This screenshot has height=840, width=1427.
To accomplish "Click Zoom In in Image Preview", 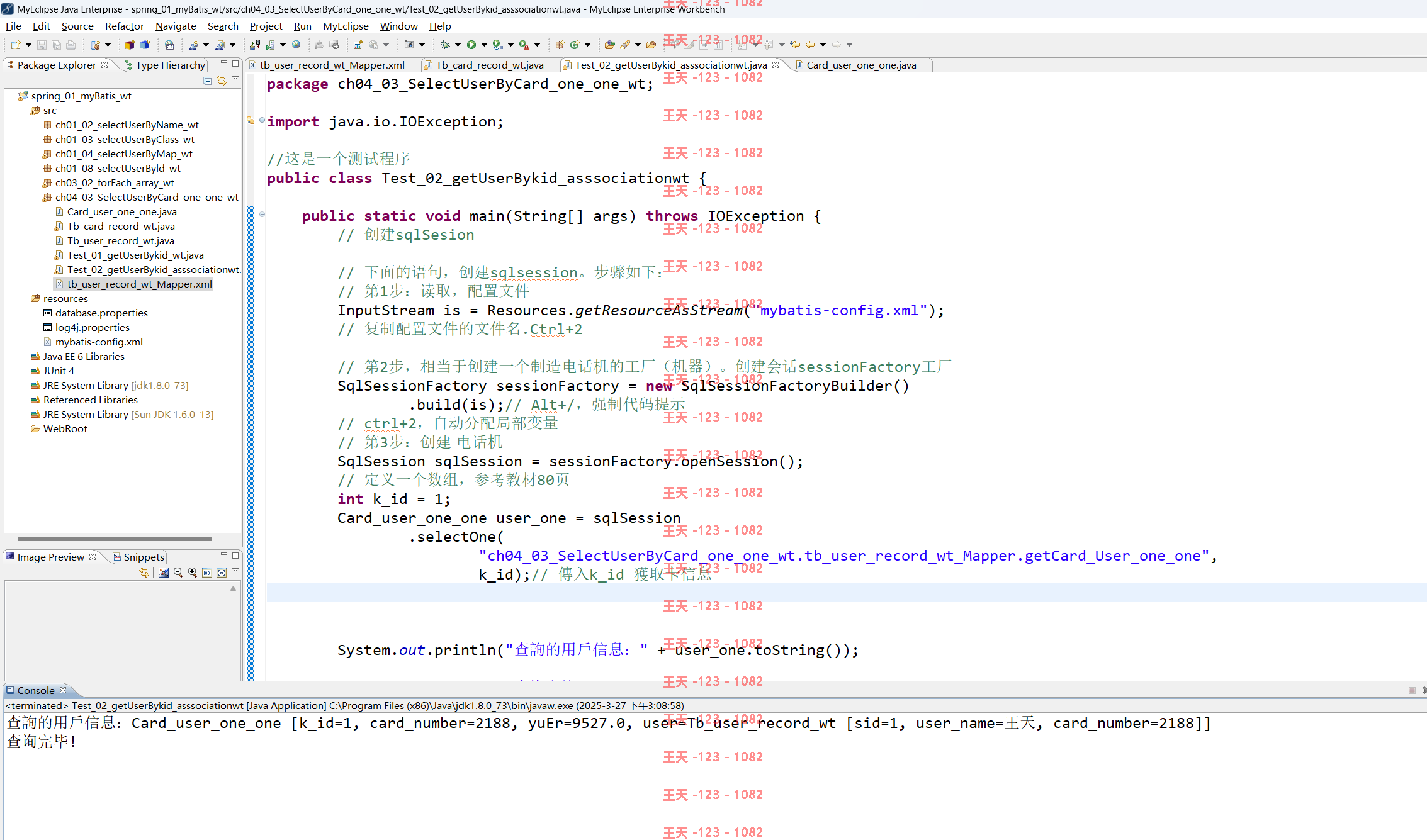I will coord(193,573).
